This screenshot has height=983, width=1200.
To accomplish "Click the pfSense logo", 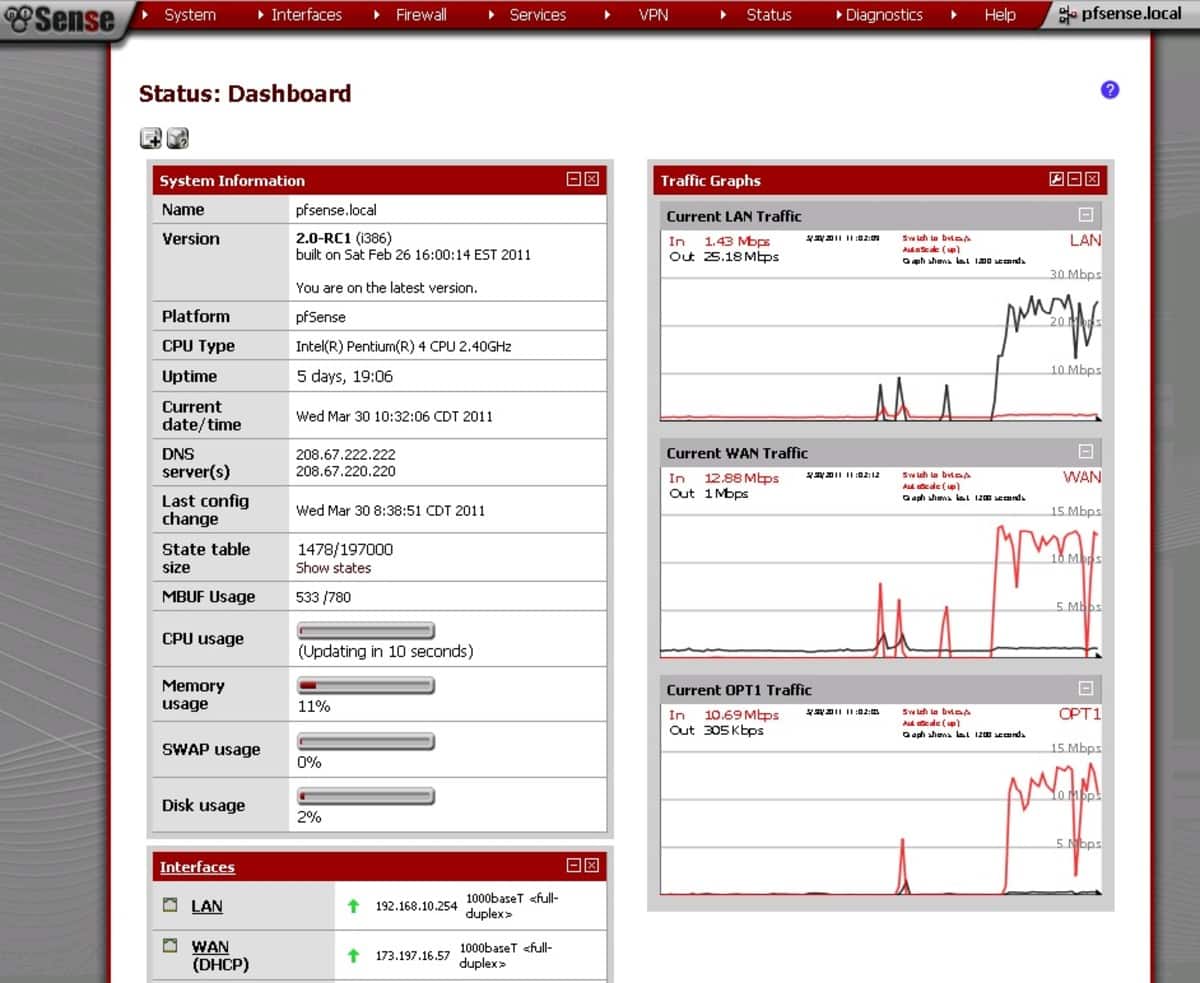I will (60, 17).
